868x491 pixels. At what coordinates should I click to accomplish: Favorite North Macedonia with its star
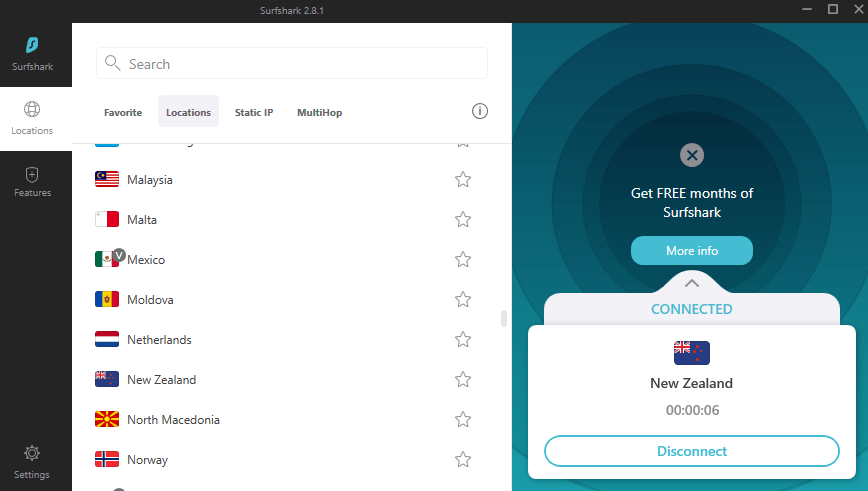tap(463, 419)
